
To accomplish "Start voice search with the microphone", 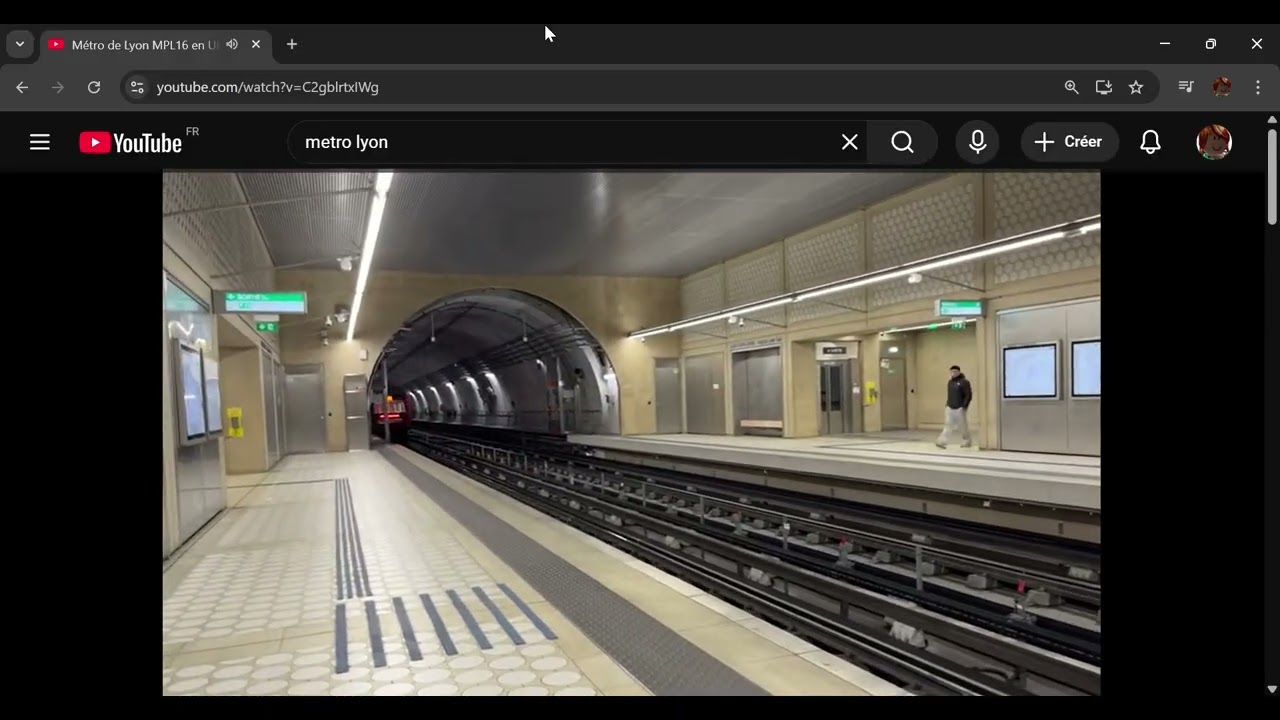I will 978,142.
